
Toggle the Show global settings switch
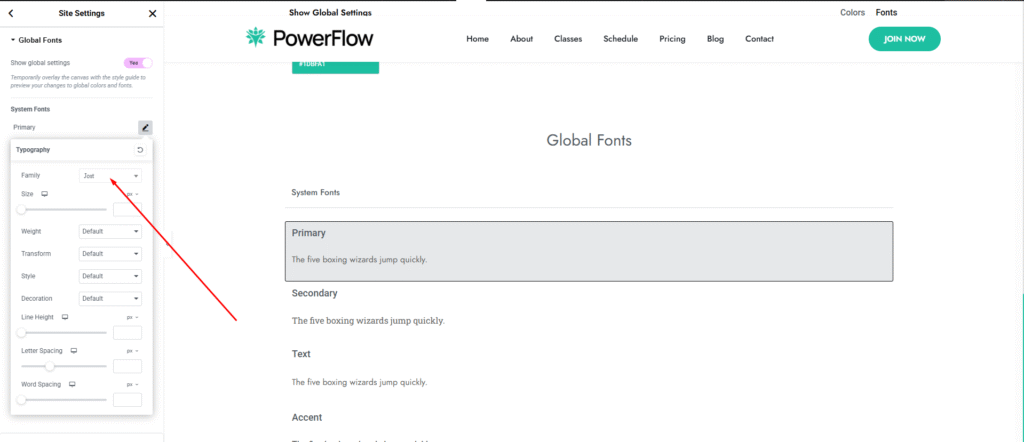tap(137, 62)
